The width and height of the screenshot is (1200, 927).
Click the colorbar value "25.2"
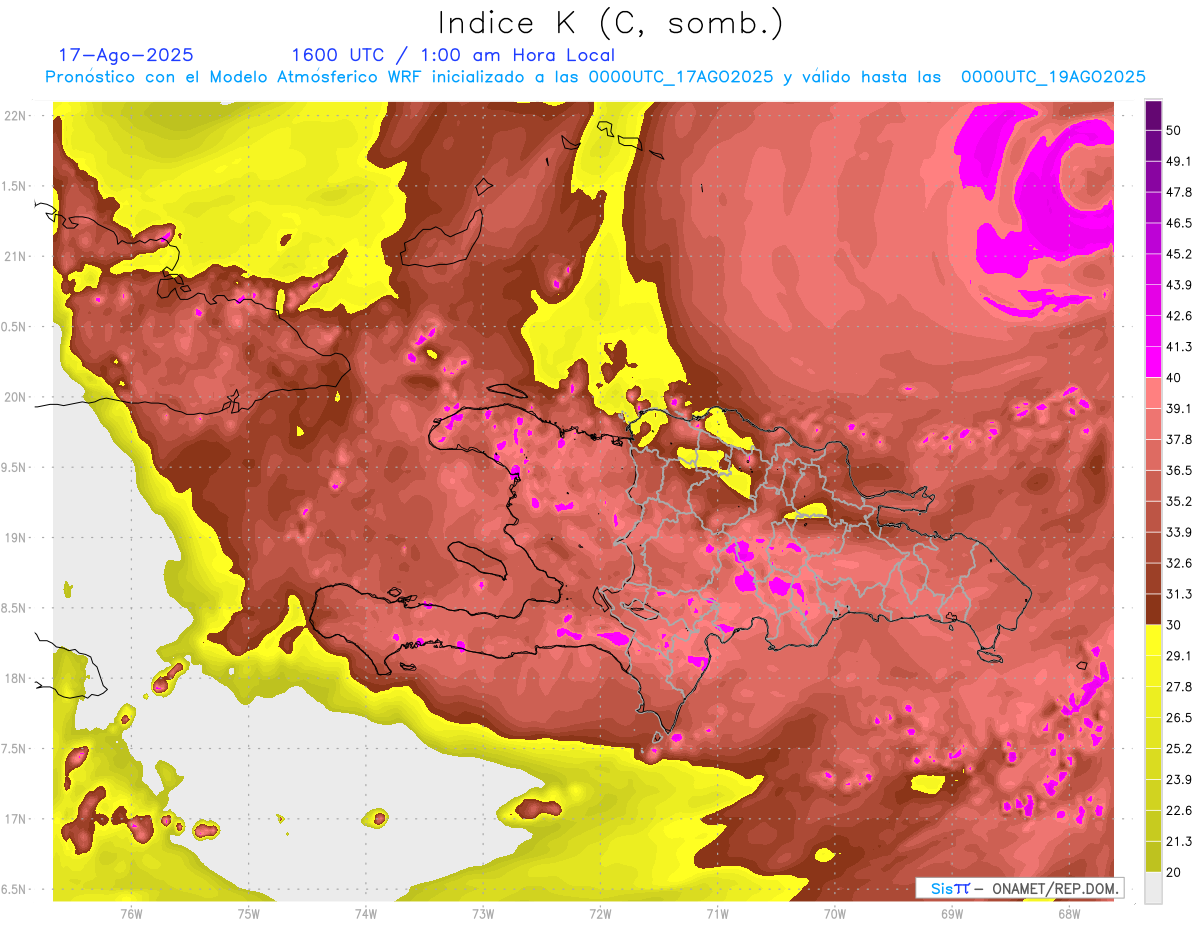pos(1179,749)
